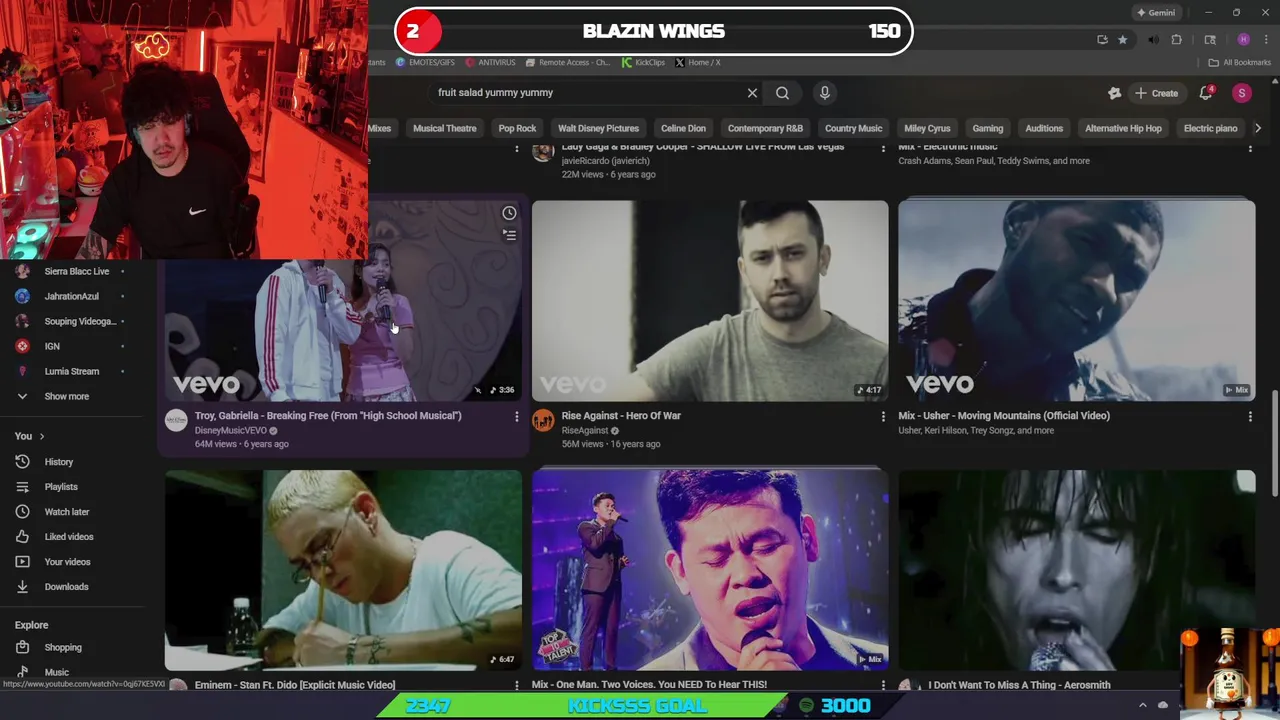The image size is (1280, 720).
Task: Toggle bookmark star for this page
Action: click(x=1123, y=40)
